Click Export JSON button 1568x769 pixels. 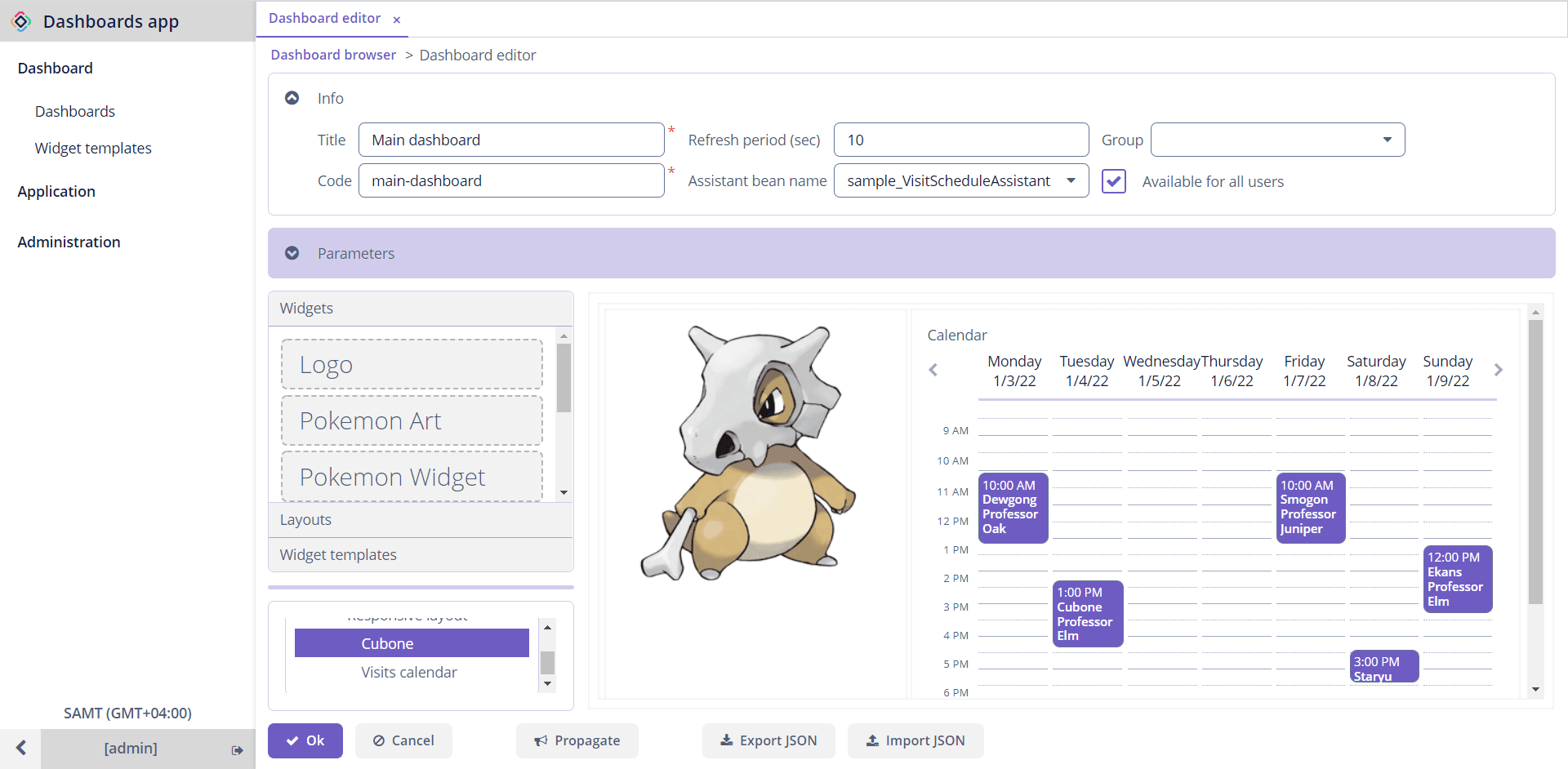point(768,740)
